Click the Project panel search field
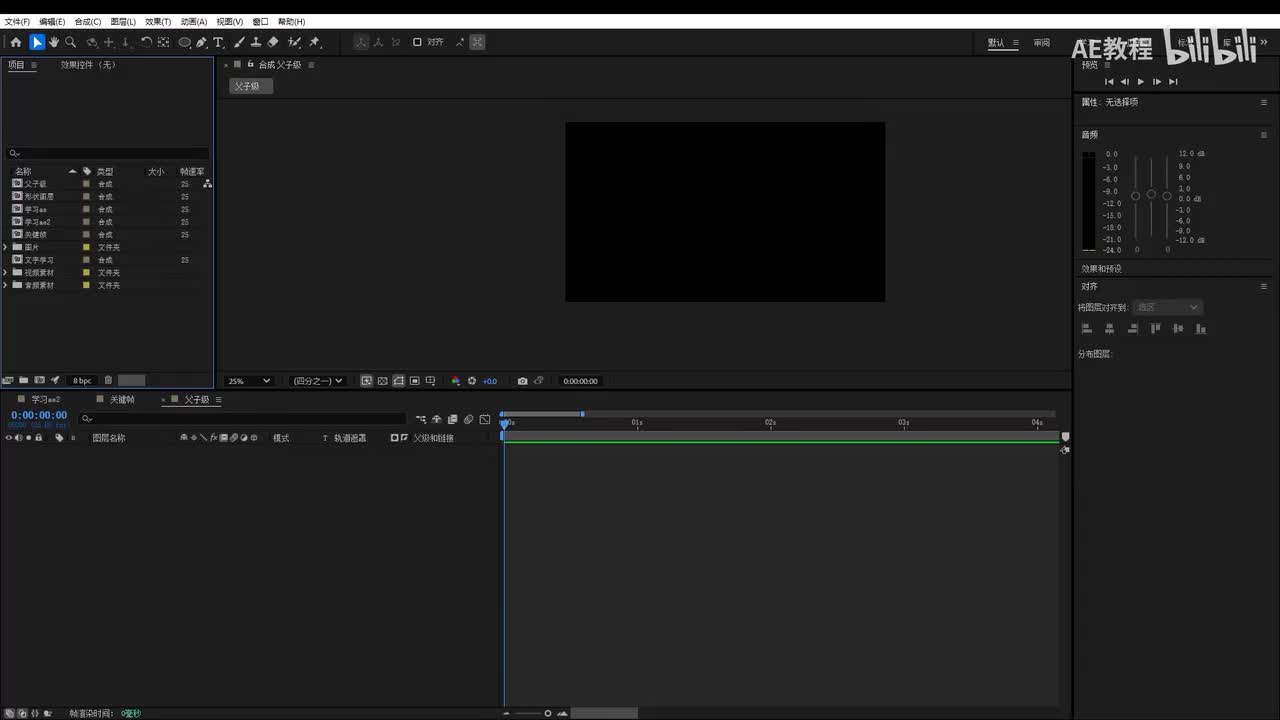The image size is (1280, 720). tap(108, 153)
